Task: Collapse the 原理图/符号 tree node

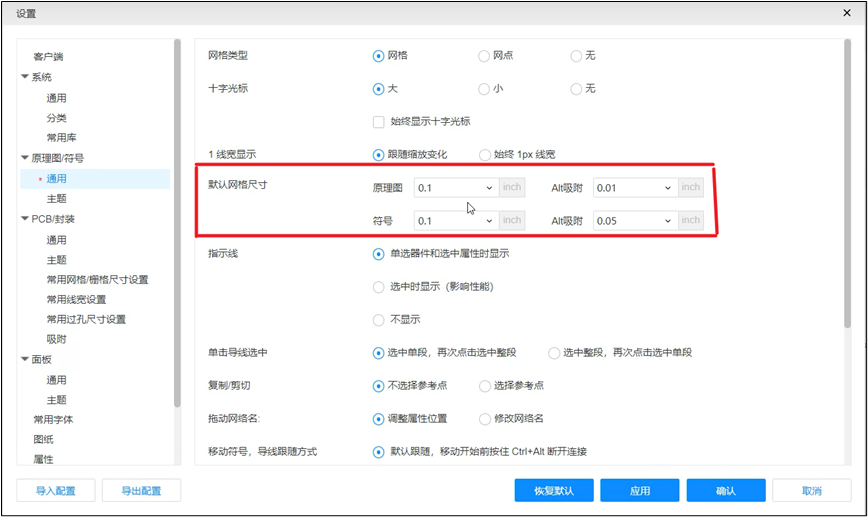Action: [25, 158]
